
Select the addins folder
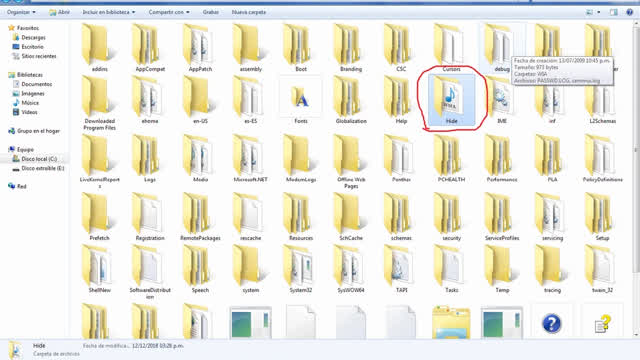(x=99, y=47)
